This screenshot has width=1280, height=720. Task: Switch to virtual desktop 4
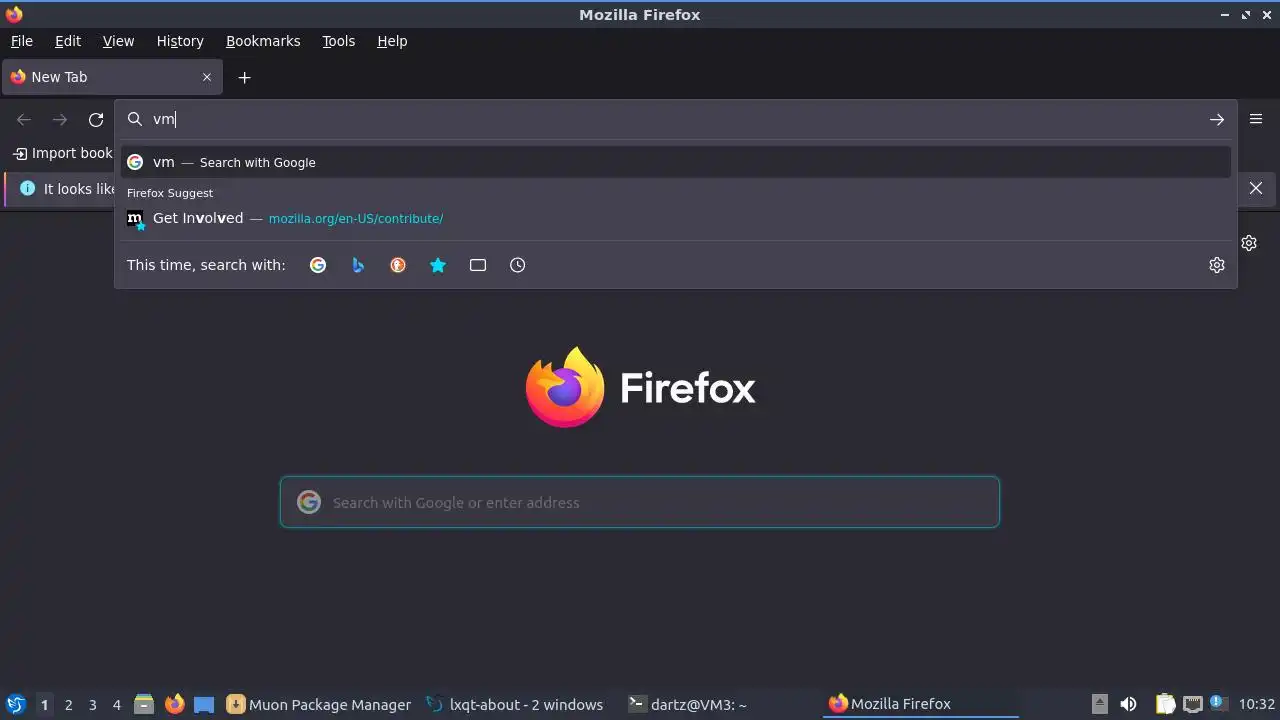(116, 705)
